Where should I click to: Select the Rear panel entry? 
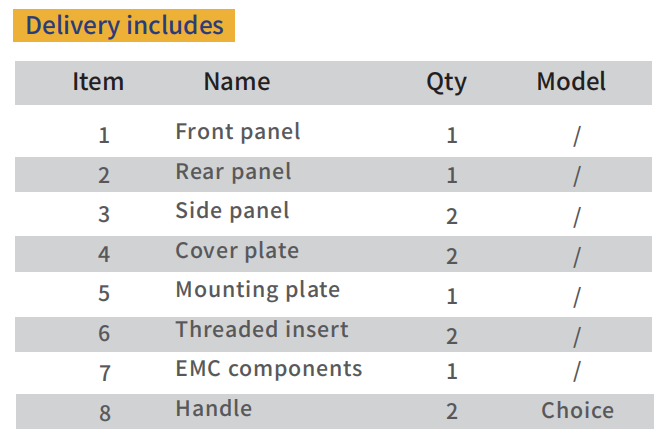[x=233, y=172]
